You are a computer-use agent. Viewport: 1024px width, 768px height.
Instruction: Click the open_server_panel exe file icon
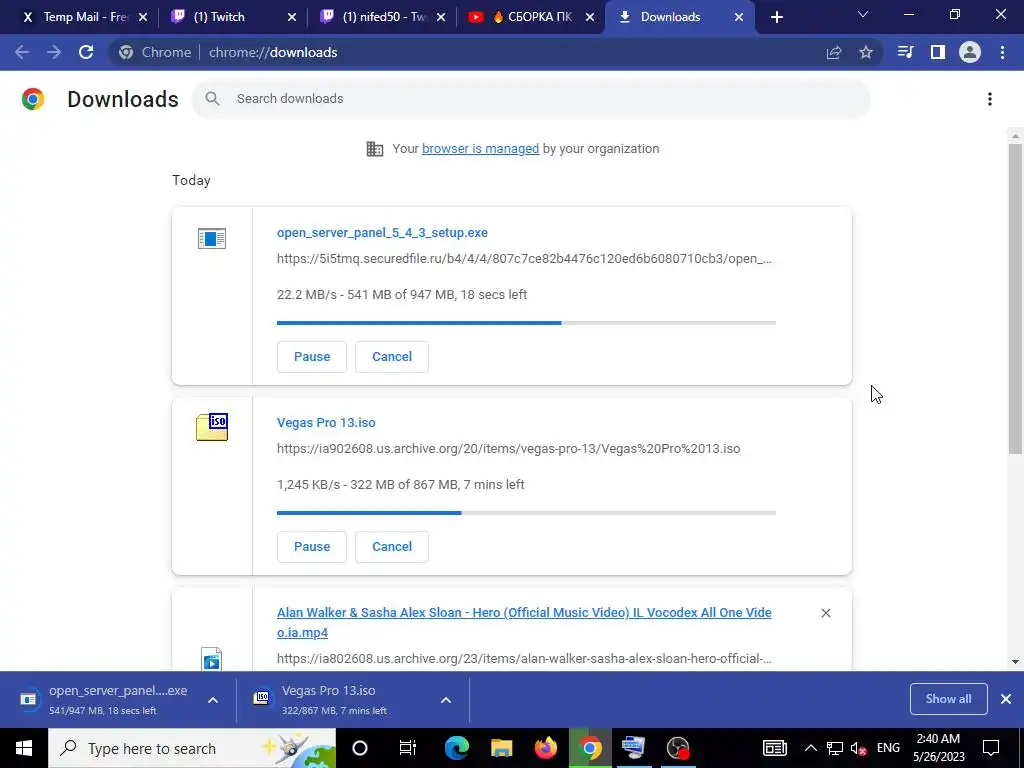coord(212,238)
